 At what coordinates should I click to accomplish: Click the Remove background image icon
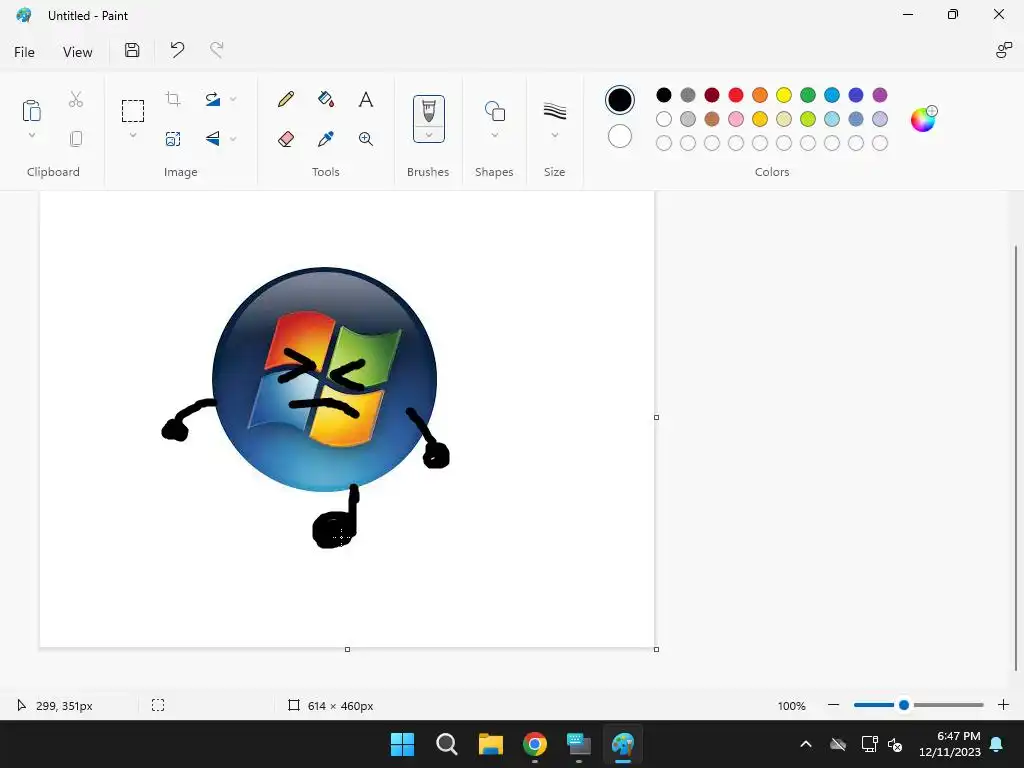[173, 138]
